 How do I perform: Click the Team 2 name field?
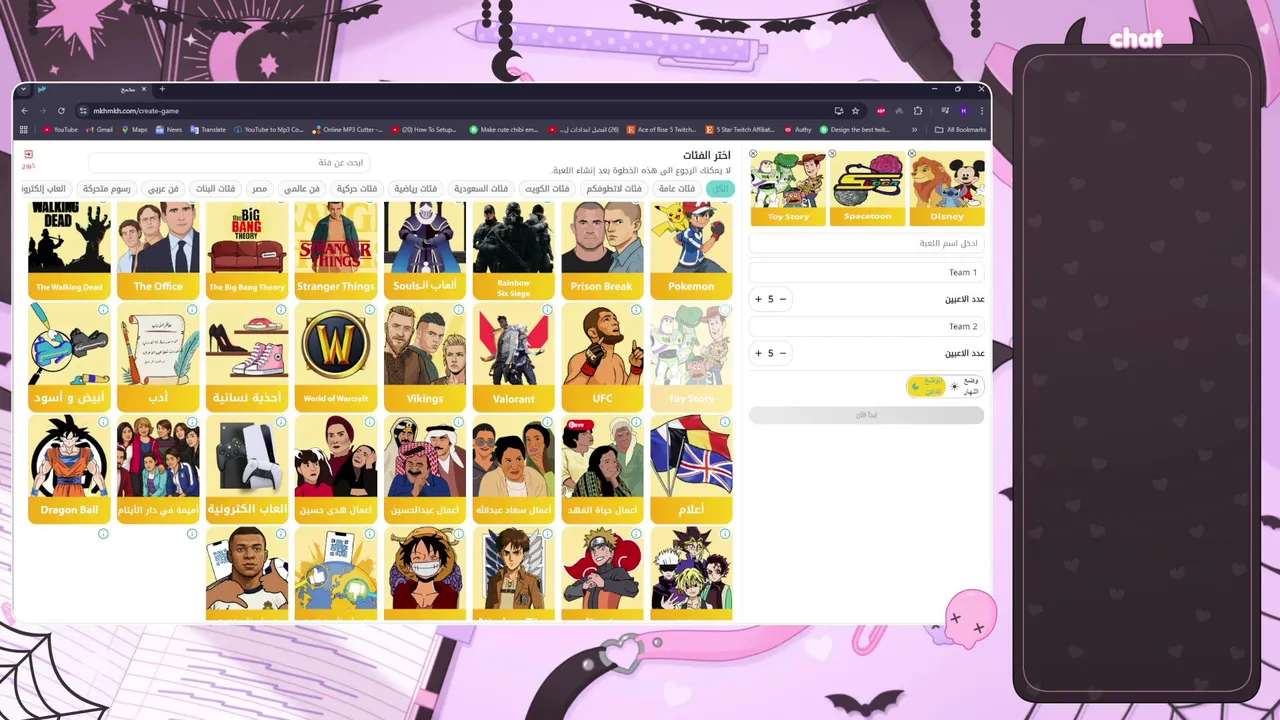click(866, 326)
